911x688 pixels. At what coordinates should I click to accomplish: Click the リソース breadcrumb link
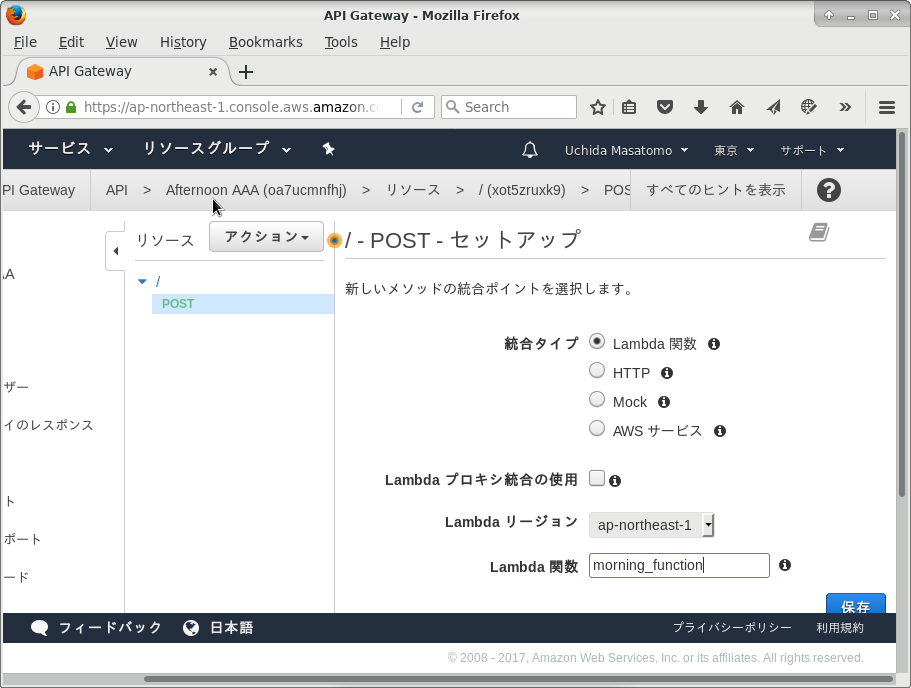coord(413,190)
